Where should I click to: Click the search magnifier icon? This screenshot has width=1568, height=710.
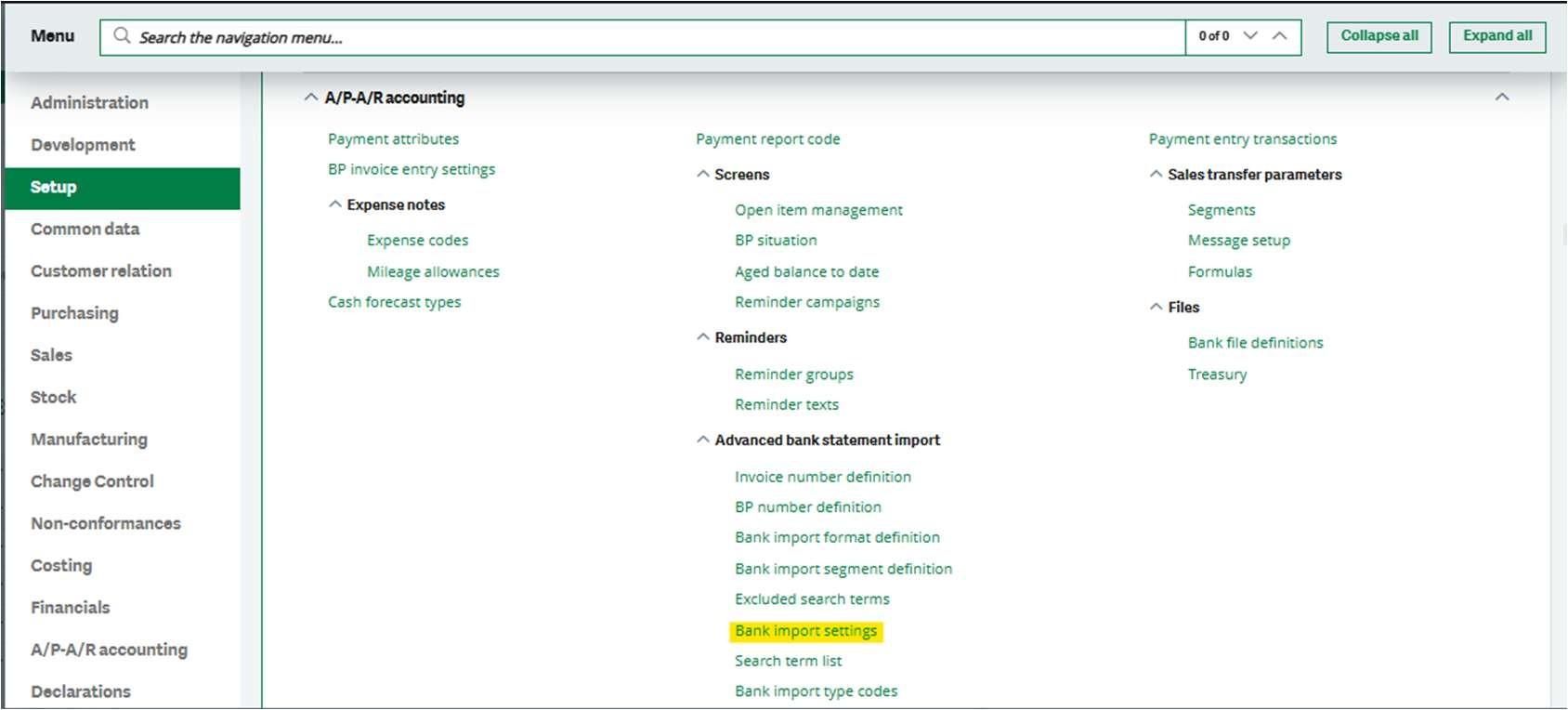[x=122, y=36]
